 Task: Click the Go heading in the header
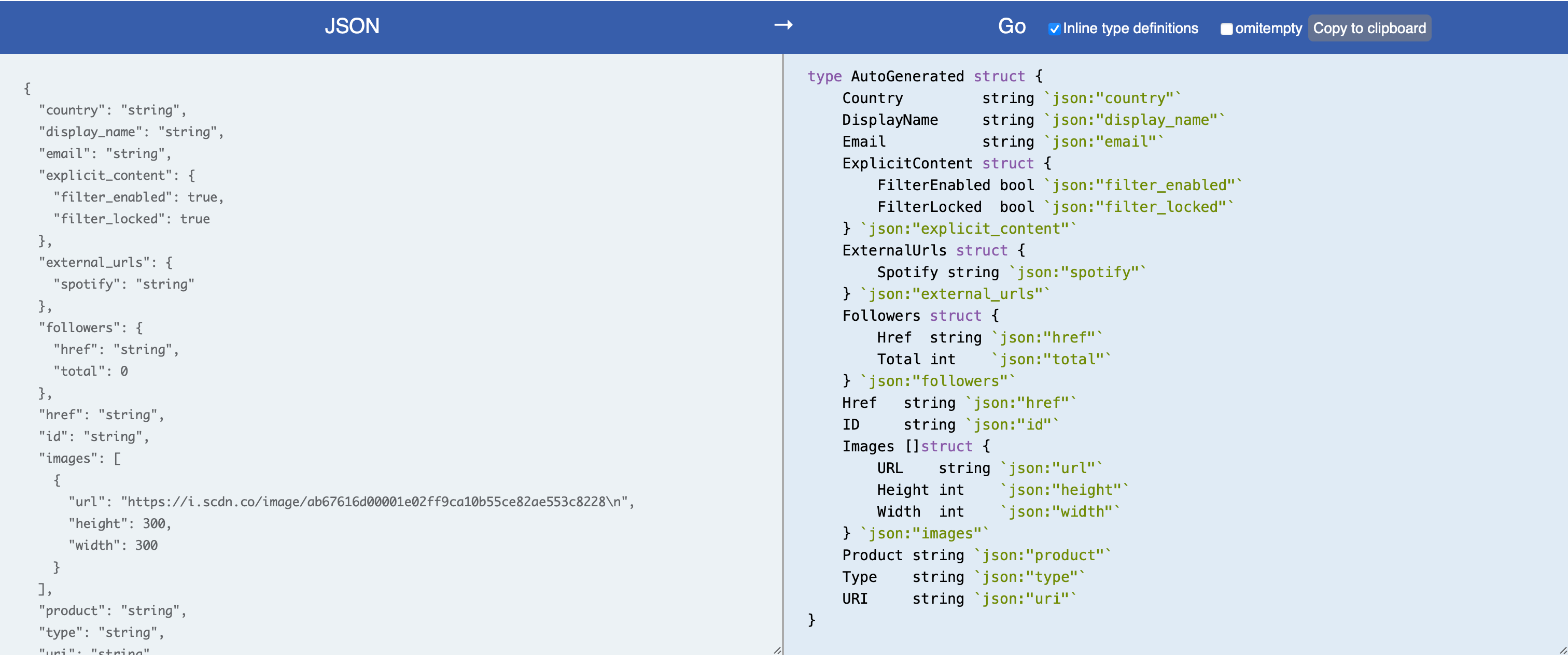click(1011, 26)
